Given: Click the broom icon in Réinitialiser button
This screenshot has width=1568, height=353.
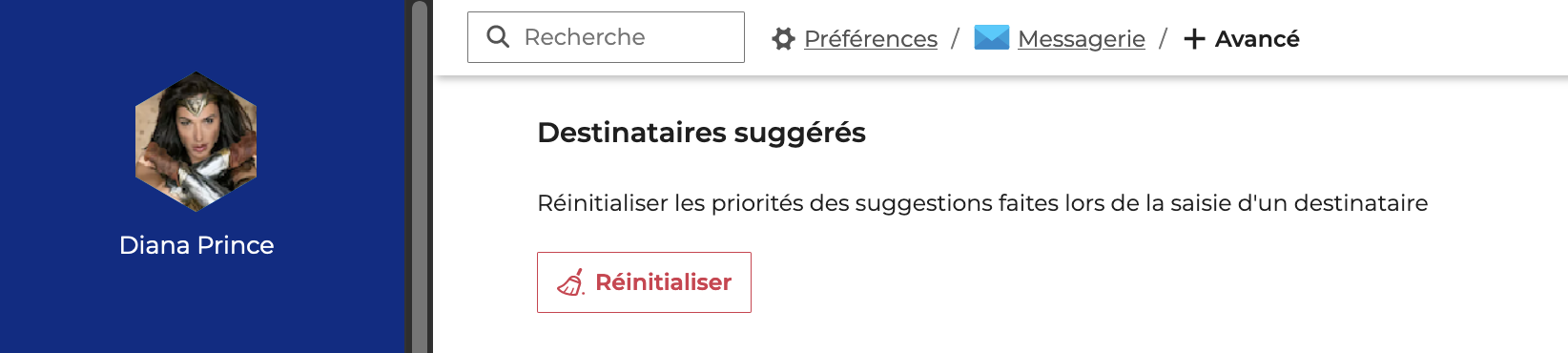Looking at the screenshot, I should (571, 282).
